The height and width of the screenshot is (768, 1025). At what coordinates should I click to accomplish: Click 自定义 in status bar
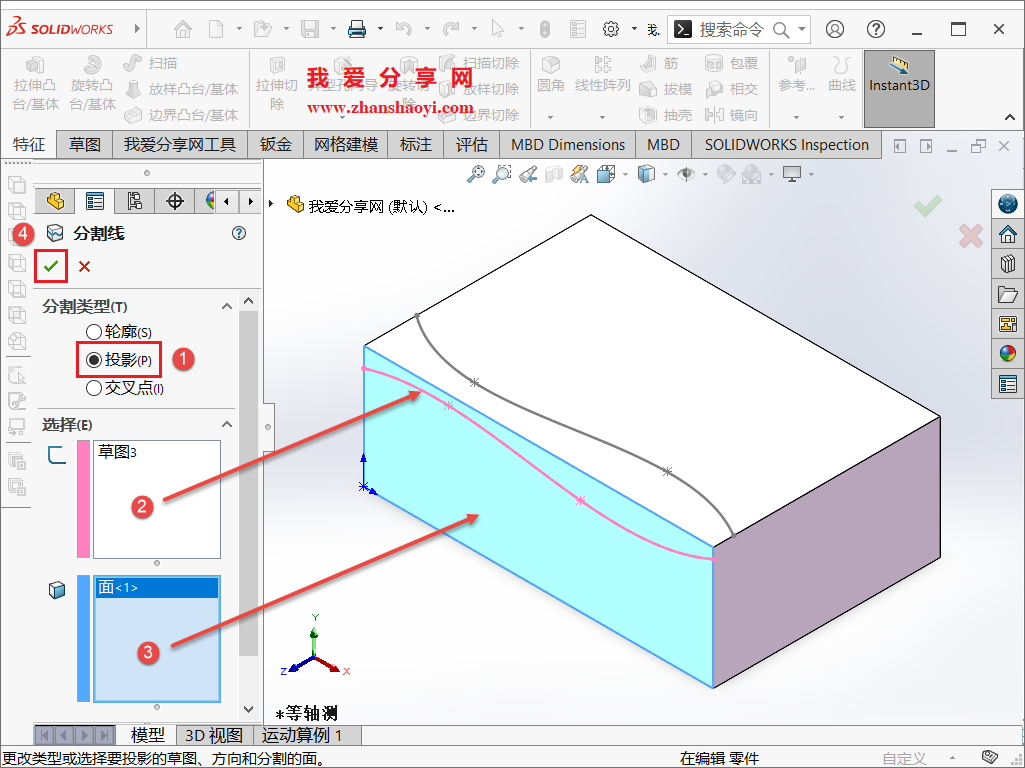[x=905, y=758]
